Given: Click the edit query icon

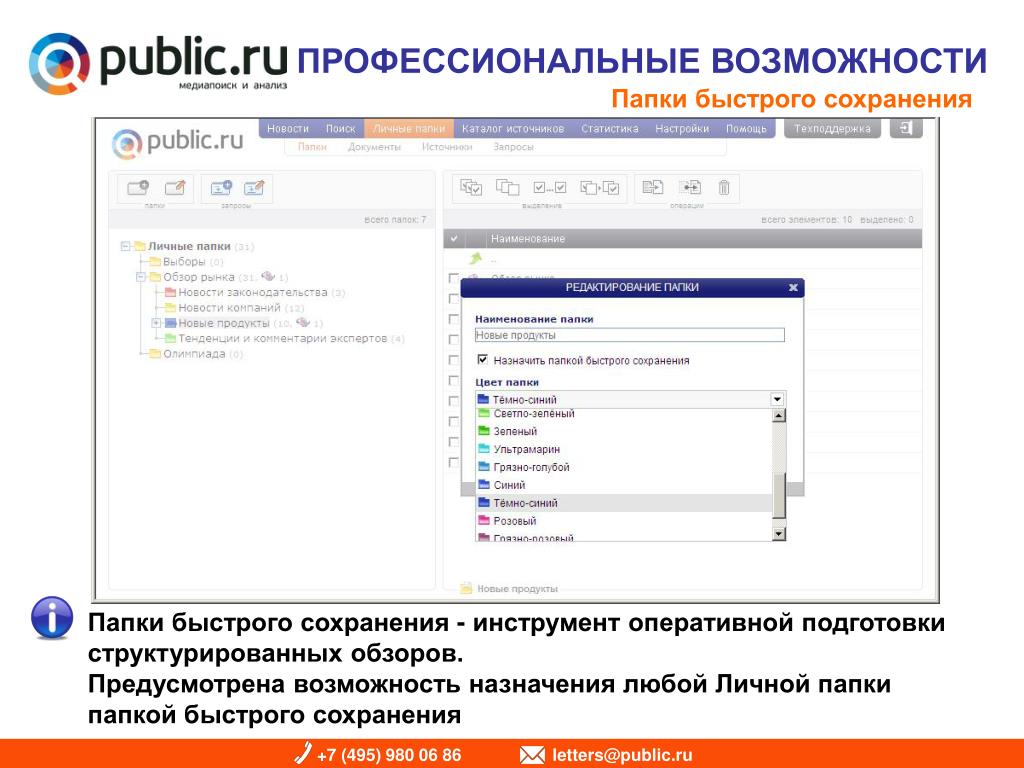Looking at the screenshot, I should click(254, 188).
